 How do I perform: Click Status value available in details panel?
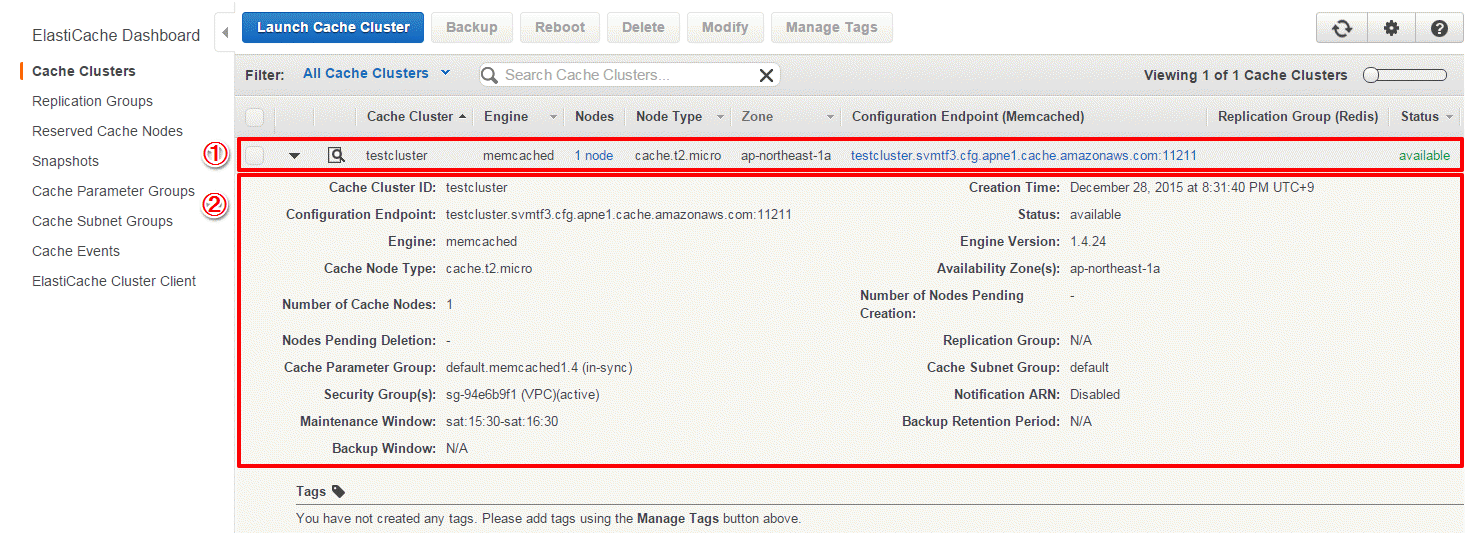click(1095, 214)
